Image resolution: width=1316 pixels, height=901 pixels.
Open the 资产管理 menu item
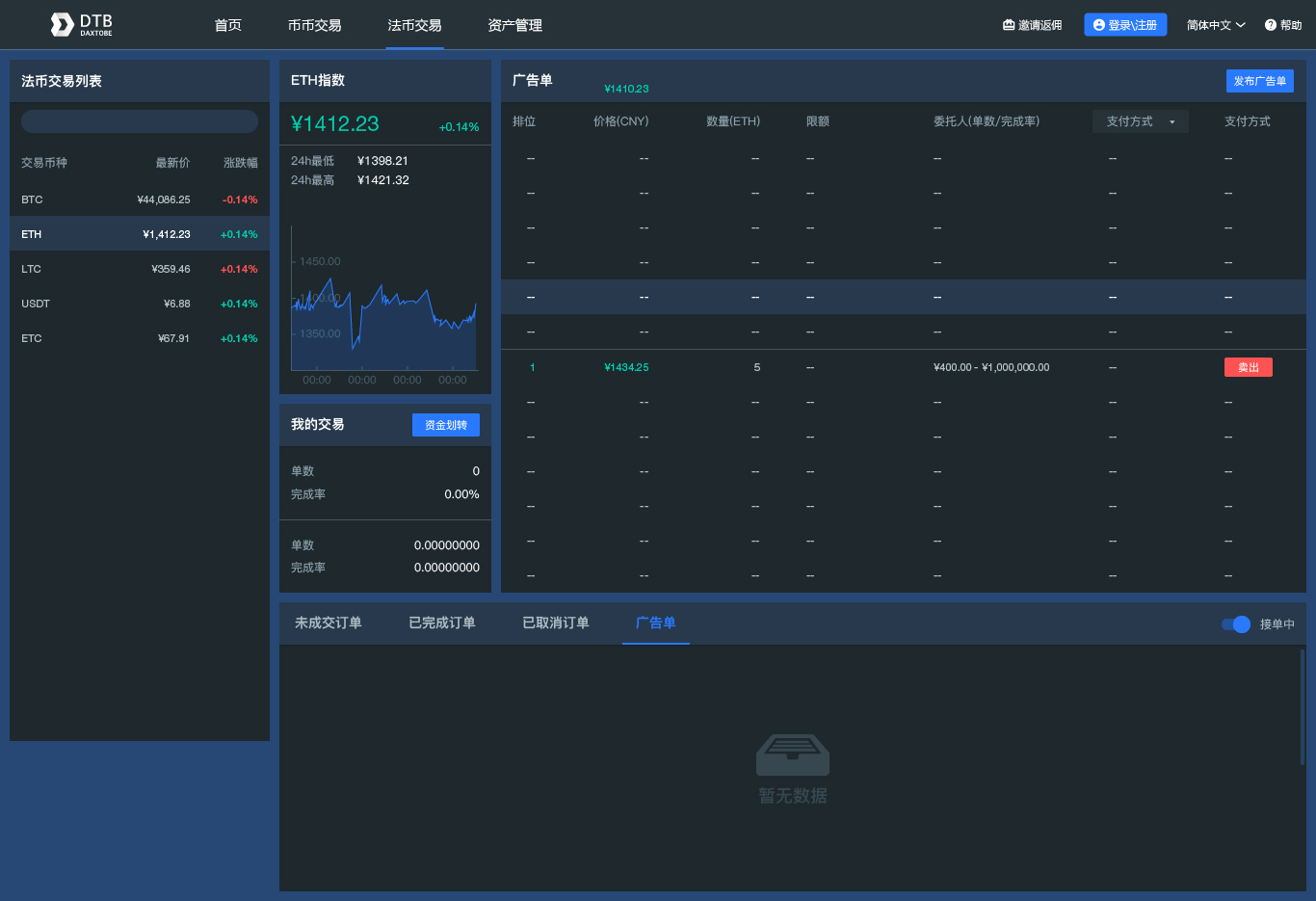[x=515, y=25]
